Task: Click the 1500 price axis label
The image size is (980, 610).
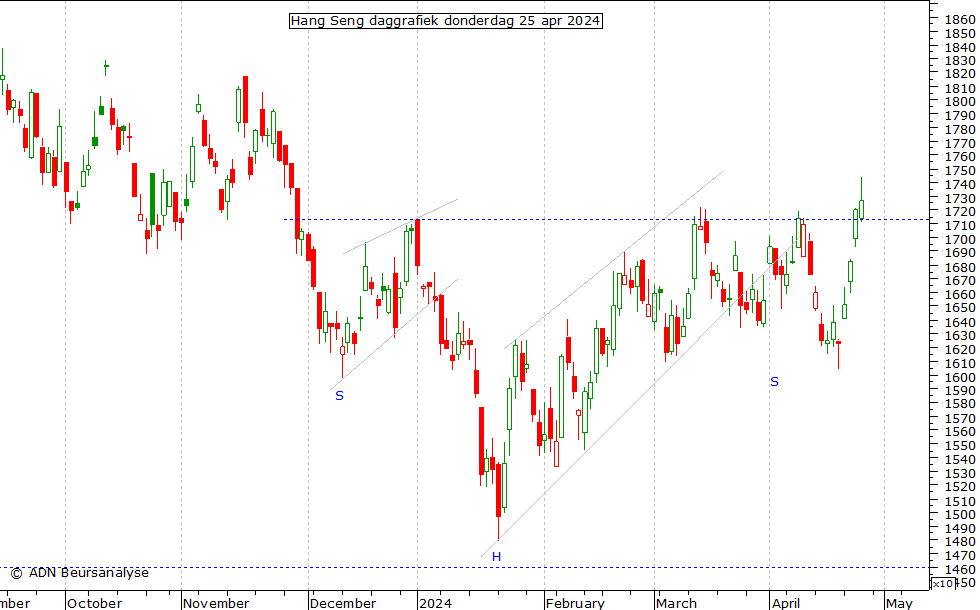Action: pyautogui.click(x=960, y=514)
